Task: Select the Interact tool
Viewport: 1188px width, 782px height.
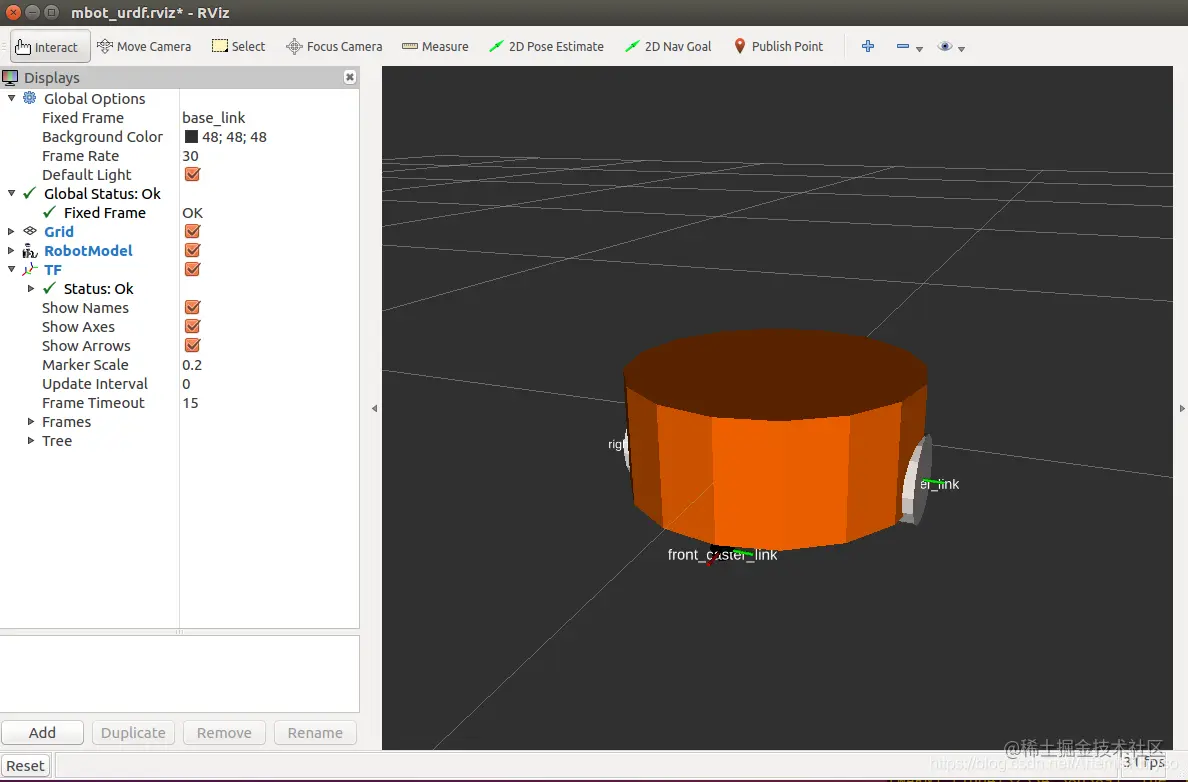Action: coord(50,46)
